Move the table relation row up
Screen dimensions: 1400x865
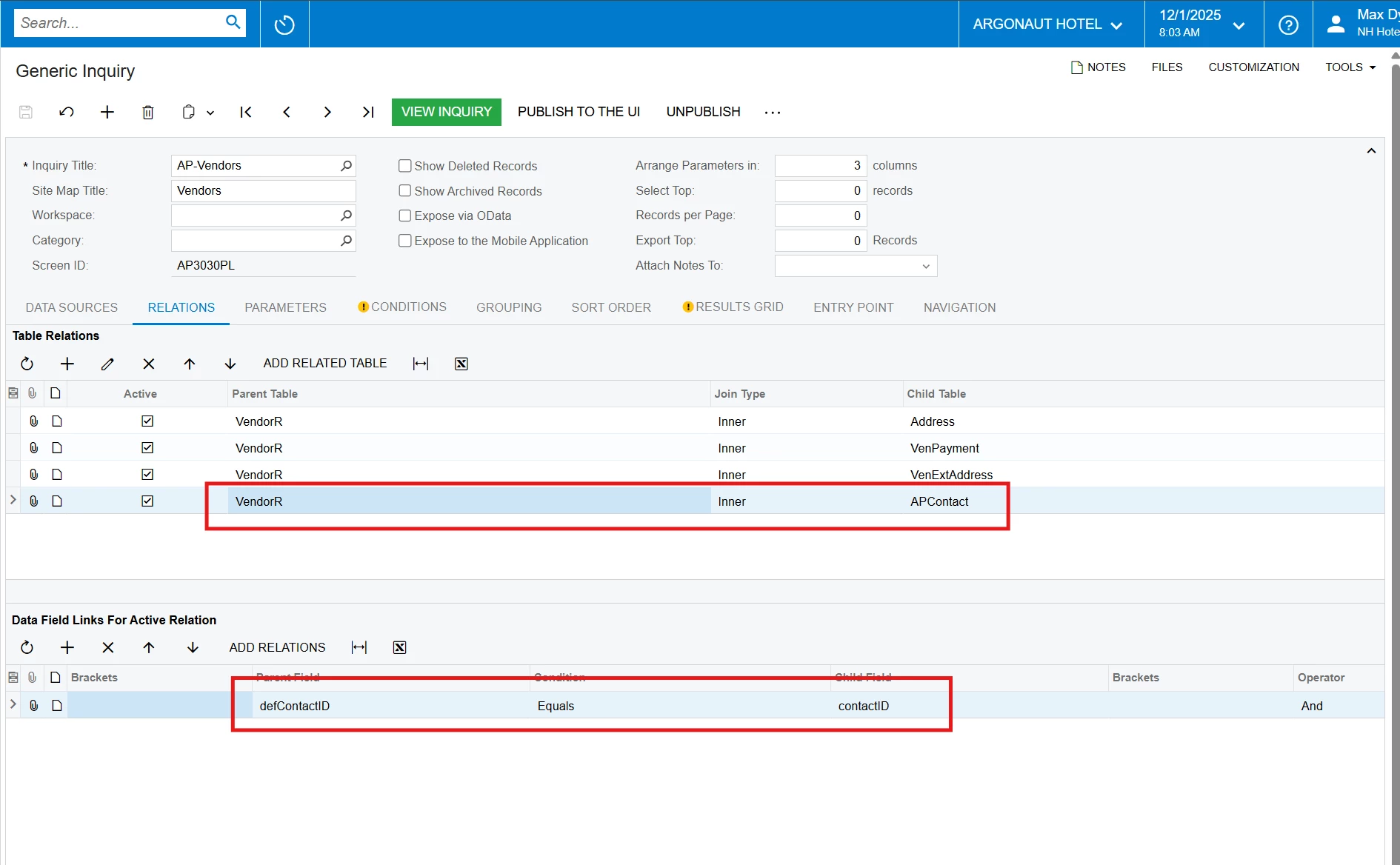point(190,364)
